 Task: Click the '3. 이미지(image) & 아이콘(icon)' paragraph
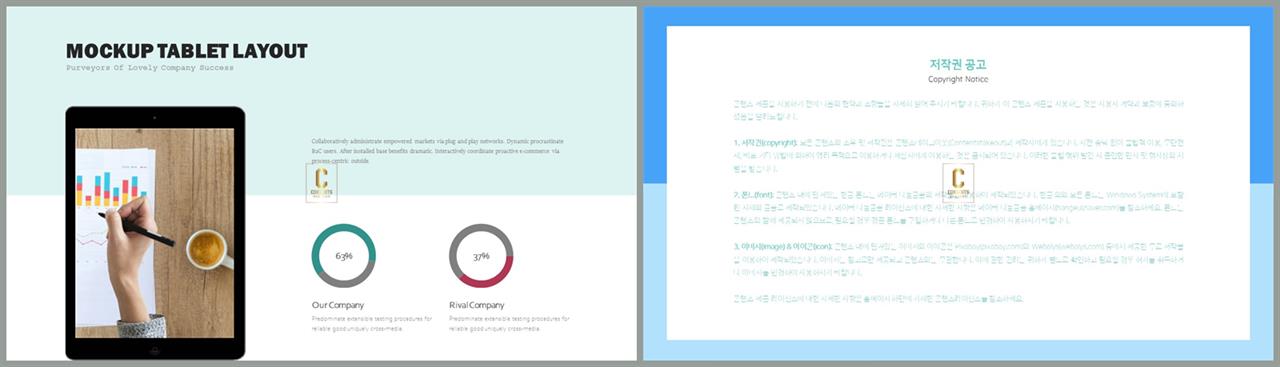[x=958, y=259]
